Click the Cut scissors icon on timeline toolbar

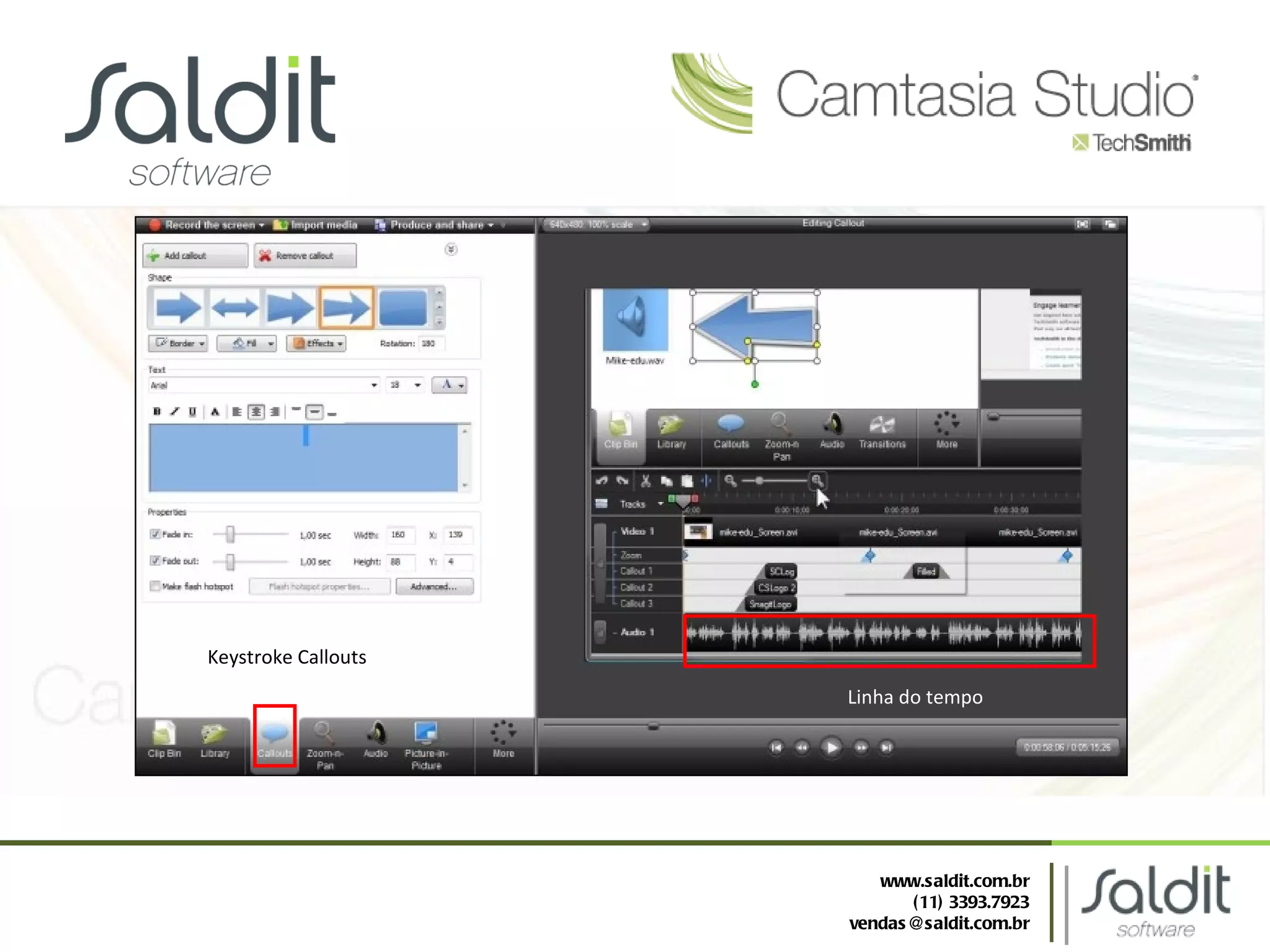(x=646, y=480)
